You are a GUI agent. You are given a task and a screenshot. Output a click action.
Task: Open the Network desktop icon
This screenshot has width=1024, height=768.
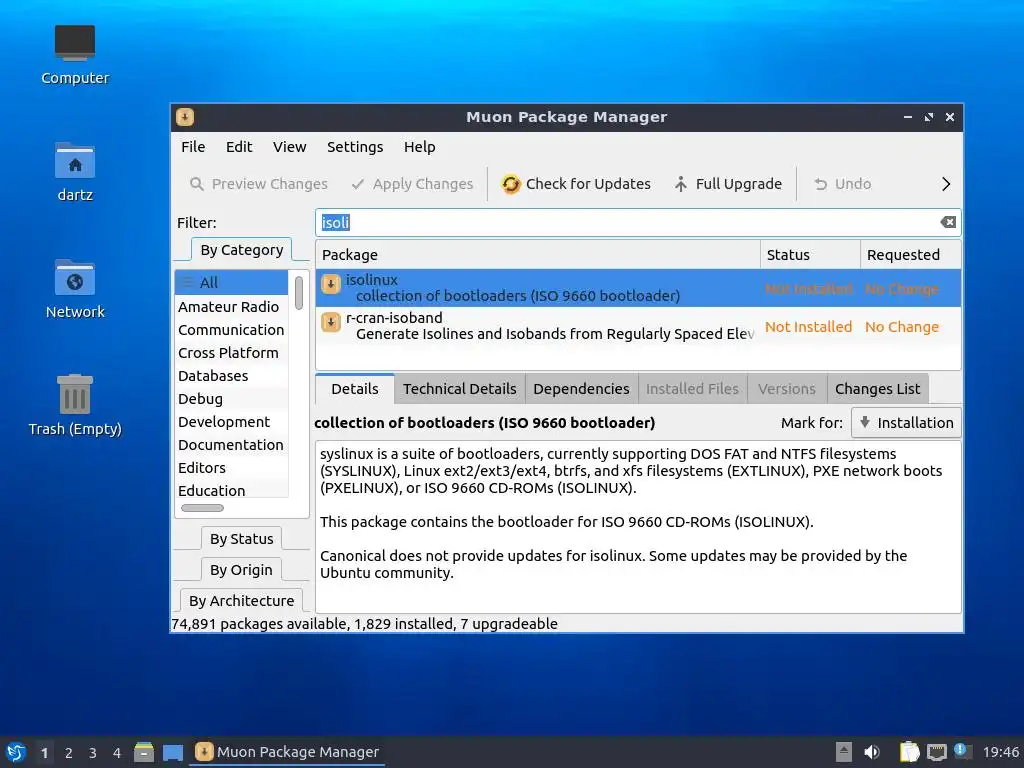75,289
